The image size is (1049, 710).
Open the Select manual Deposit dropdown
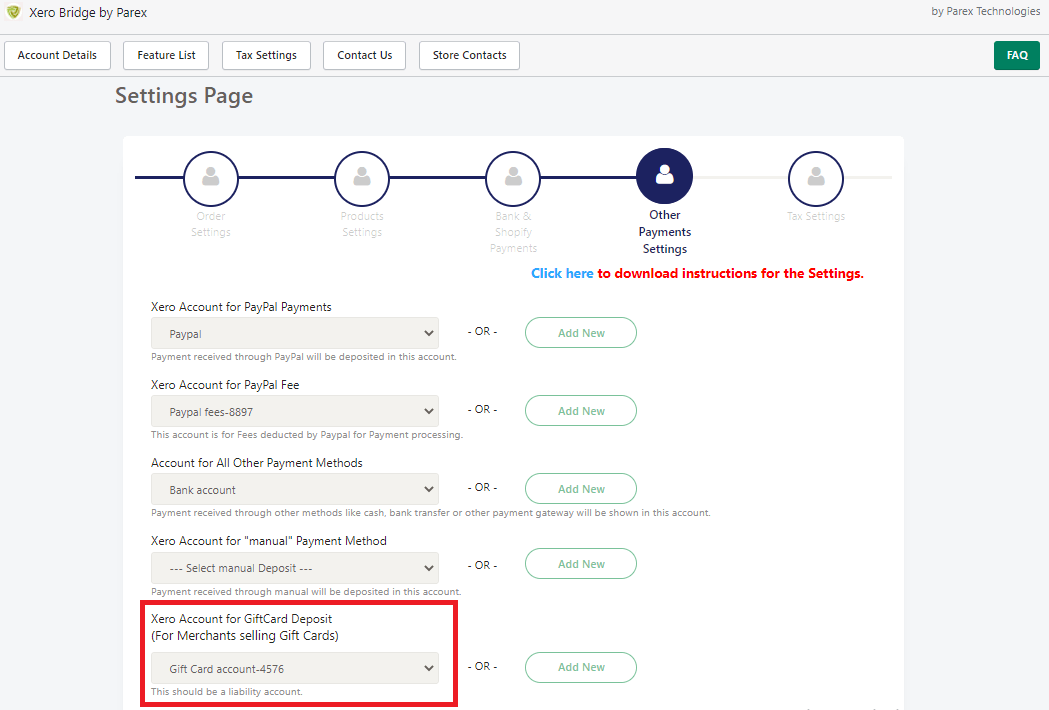294,567
